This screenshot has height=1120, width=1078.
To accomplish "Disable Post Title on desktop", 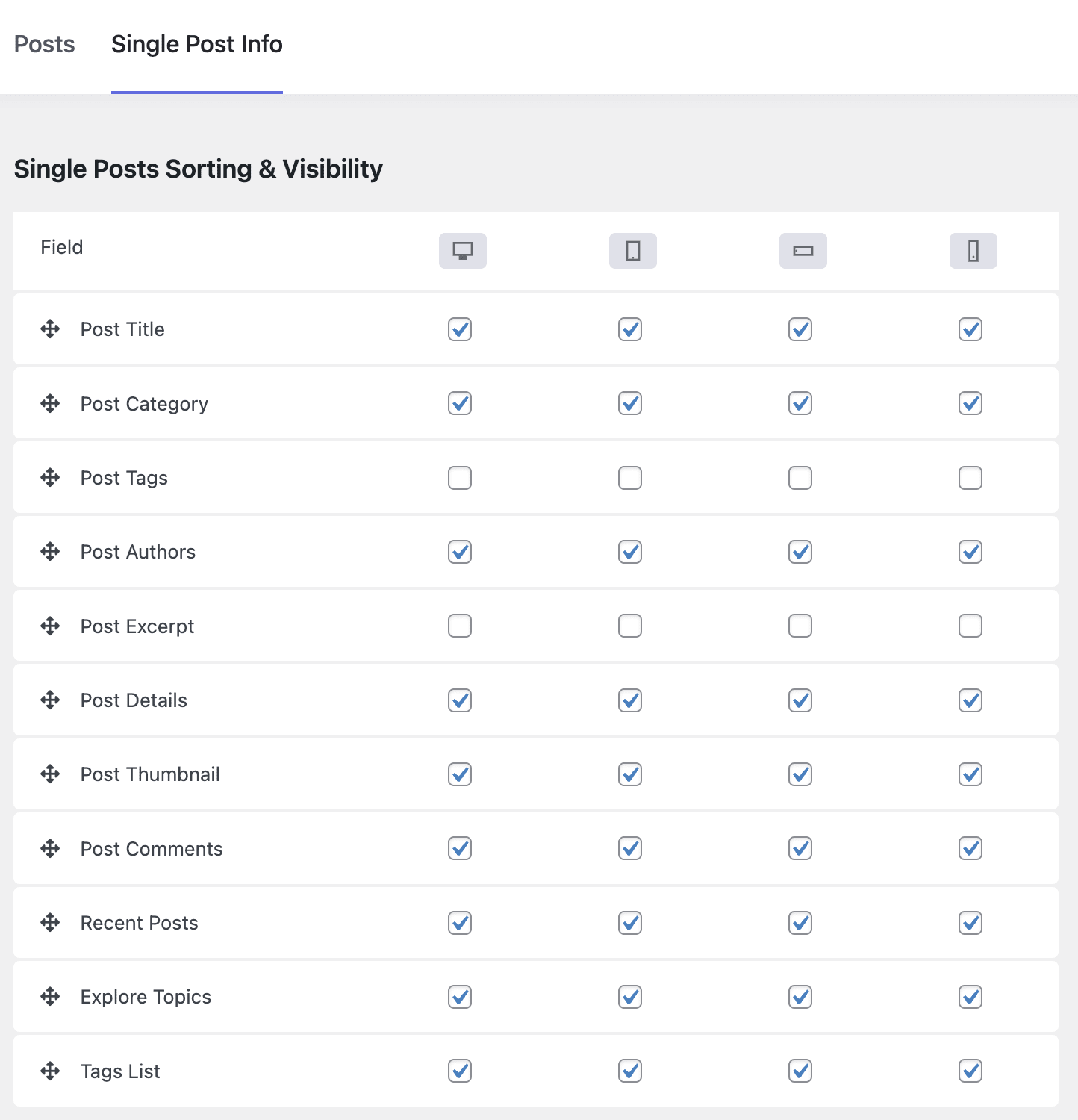I will (459, 329).
